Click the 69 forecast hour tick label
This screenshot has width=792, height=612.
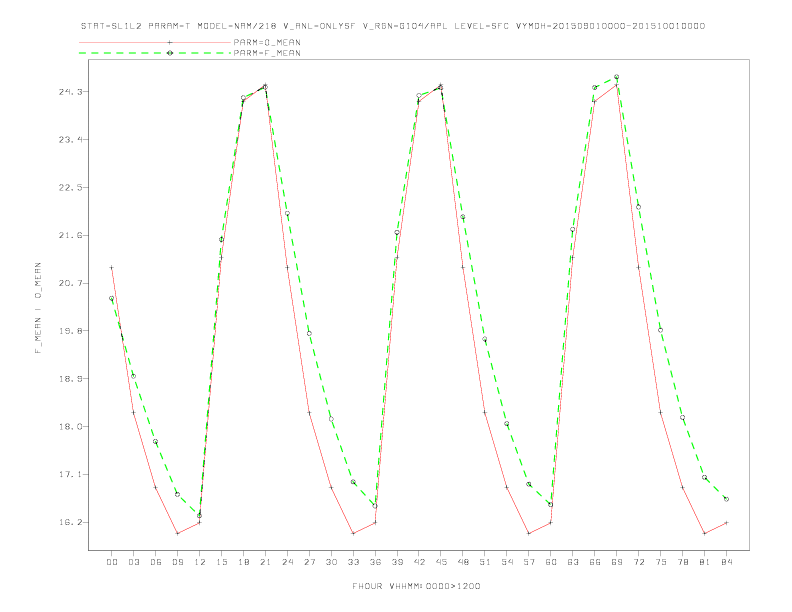616,562
